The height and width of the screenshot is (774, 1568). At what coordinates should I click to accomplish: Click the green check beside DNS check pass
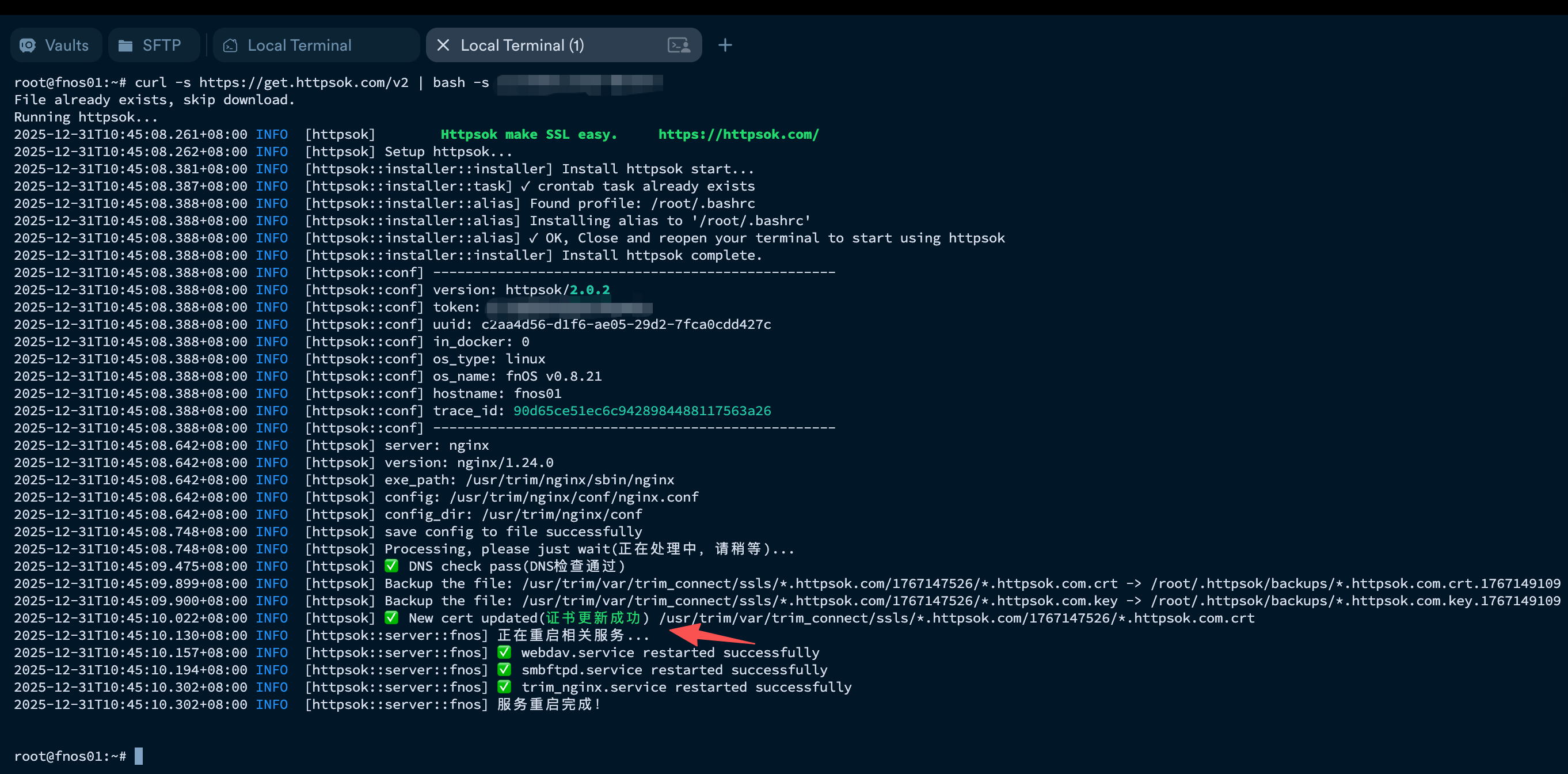391,566
